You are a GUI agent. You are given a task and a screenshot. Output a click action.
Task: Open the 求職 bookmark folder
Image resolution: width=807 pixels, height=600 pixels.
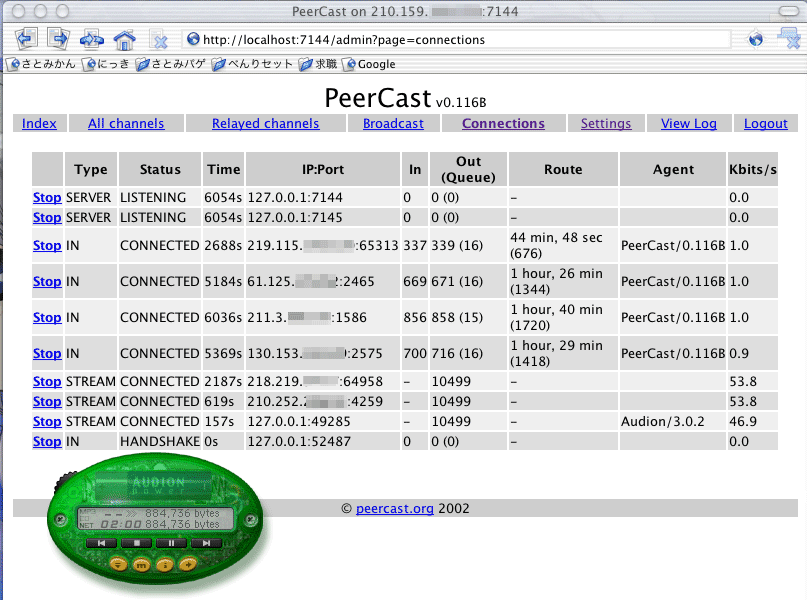[x=319, y=64]
